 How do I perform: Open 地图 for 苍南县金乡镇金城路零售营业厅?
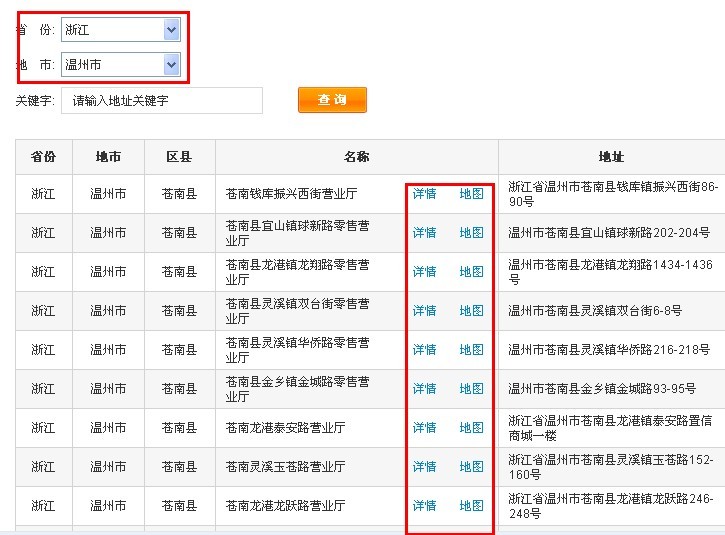click(471, 389)
